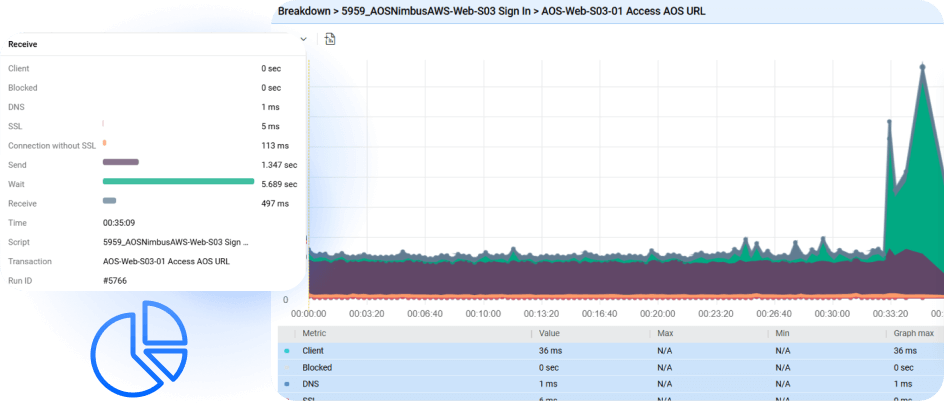
Task: Click the 00:35:09 Time value
Action: (x=119, y=223)
